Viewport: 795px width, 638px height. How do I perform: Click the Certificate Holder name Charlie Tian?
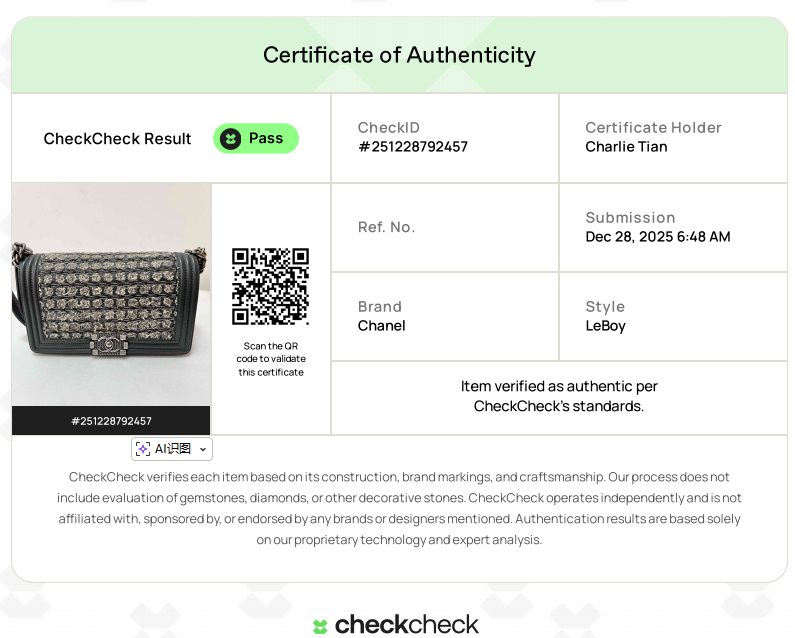pos(626,147)
